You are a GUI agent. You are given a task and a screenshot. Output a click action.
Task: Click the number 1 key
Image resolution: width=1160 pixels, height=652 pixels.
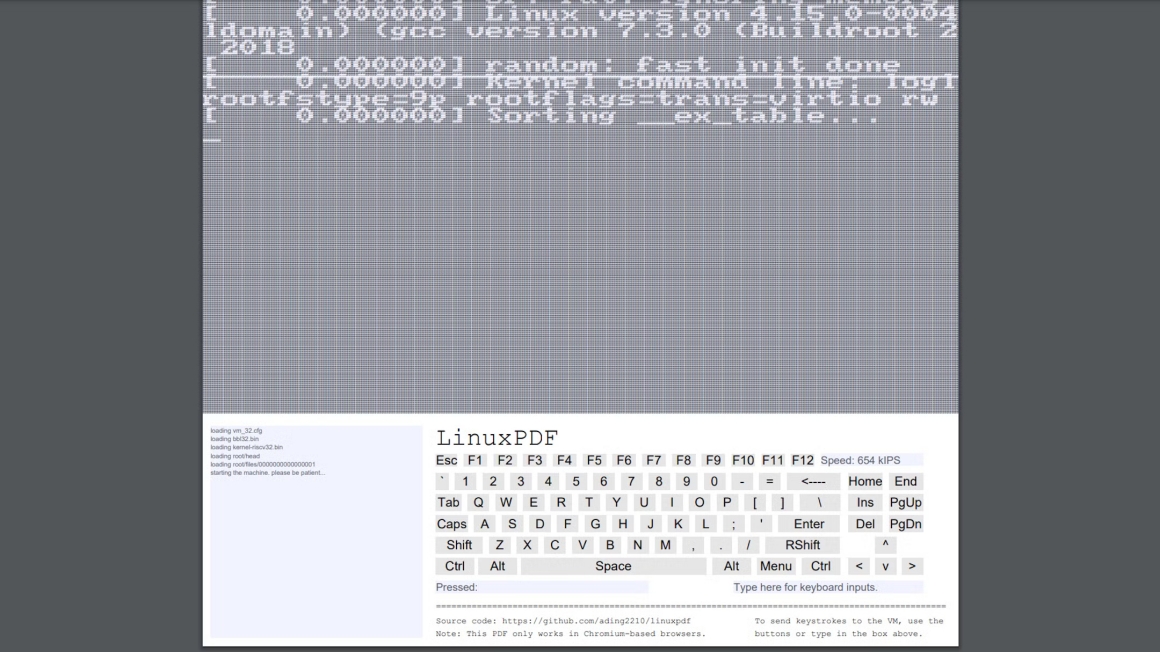465,481
